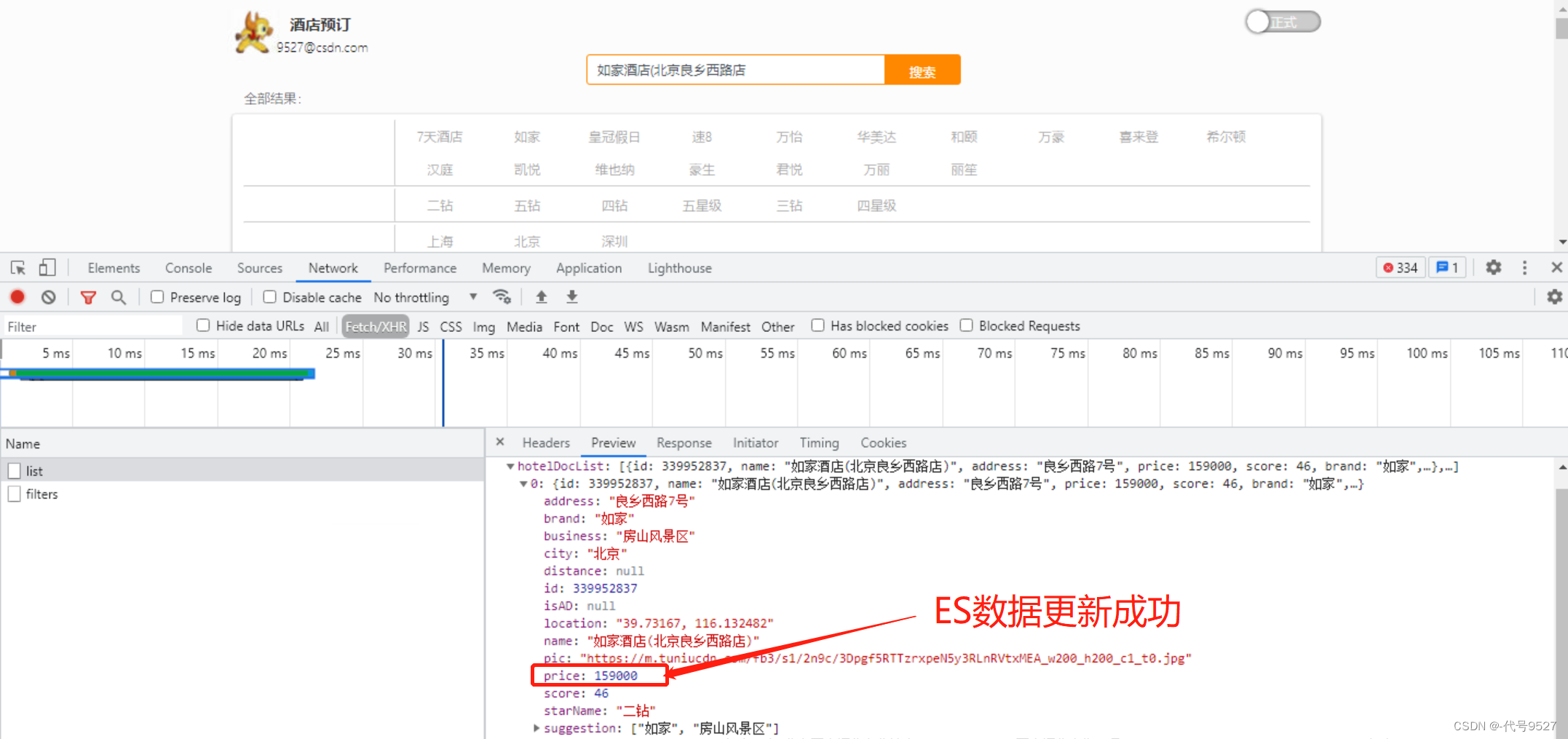Viewport: 1568px width, 739px height.
Task: Filter requests by All type
Action: [x=321, y=327]
